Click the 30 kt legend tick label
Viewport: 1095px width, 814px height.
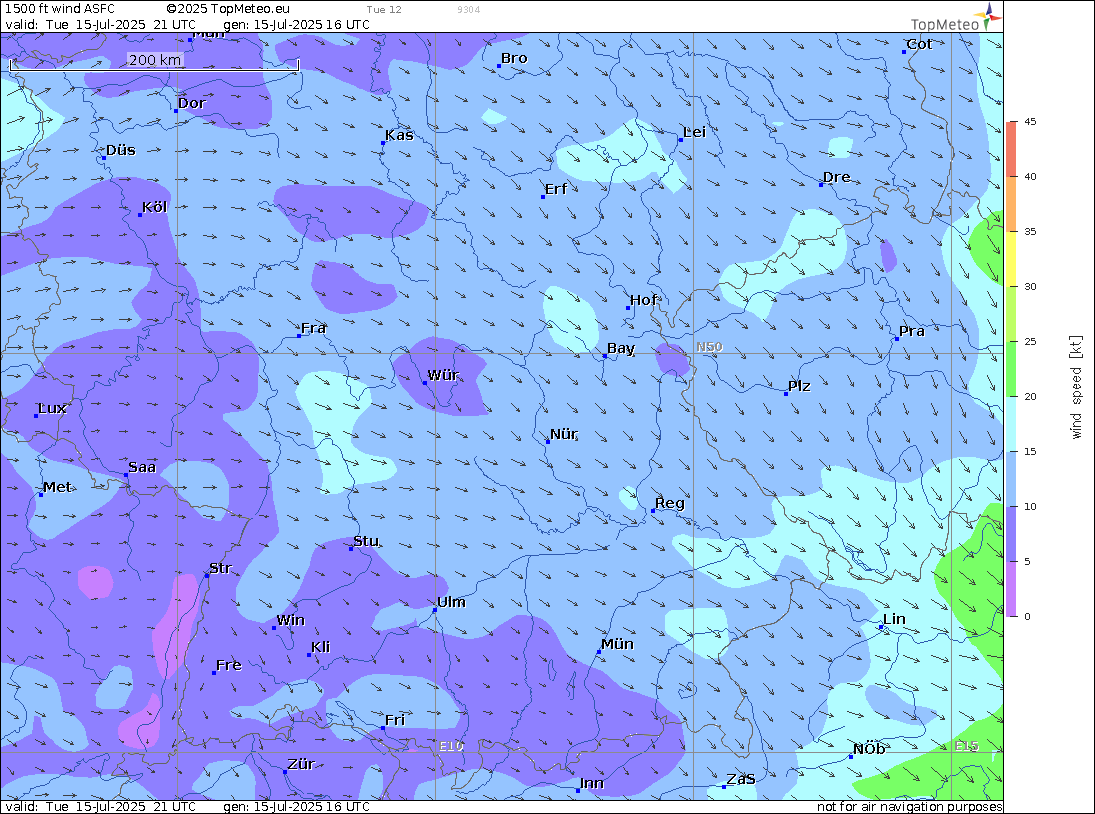[x=1030, y=286]
